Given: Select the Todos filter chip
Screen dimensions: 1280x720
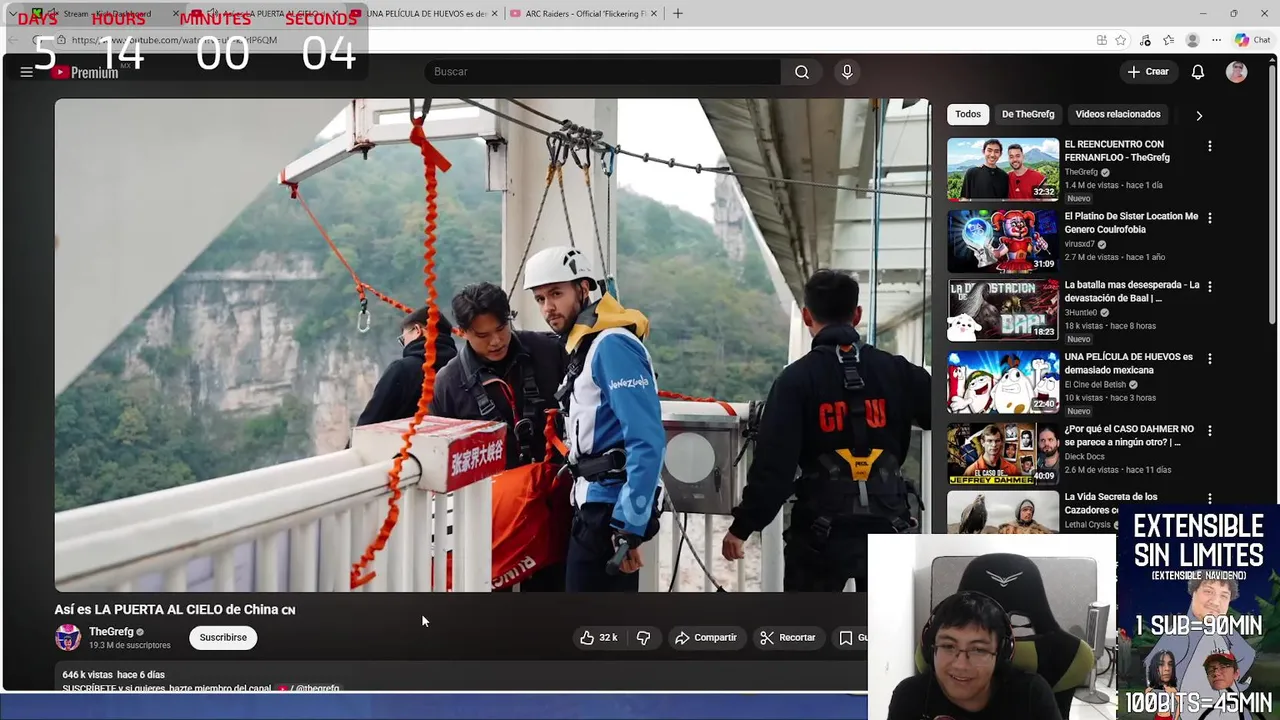Looking at the screenshot, I should [x=968, y=114].
